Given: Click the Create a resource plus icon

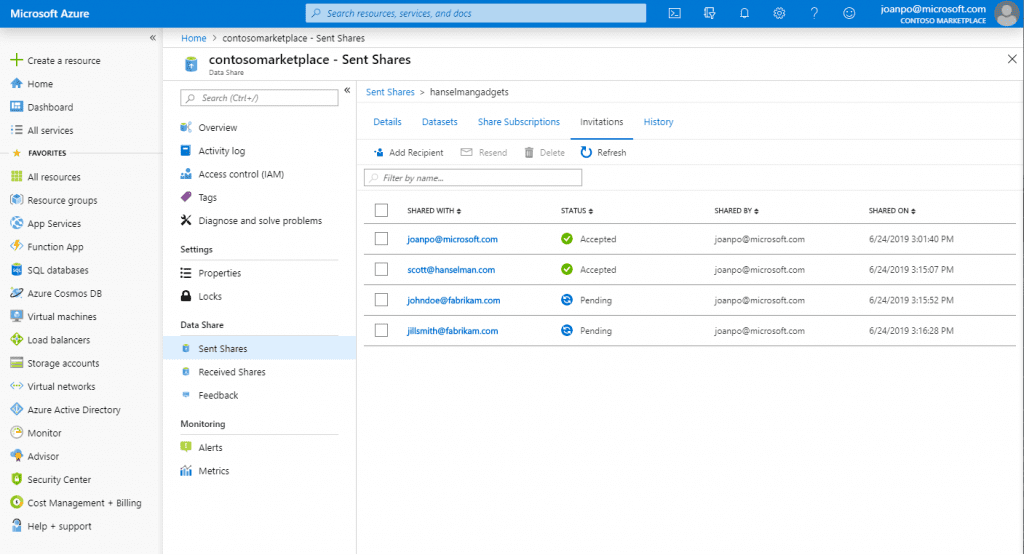Looking at the screenshot, I should (16, 60).
